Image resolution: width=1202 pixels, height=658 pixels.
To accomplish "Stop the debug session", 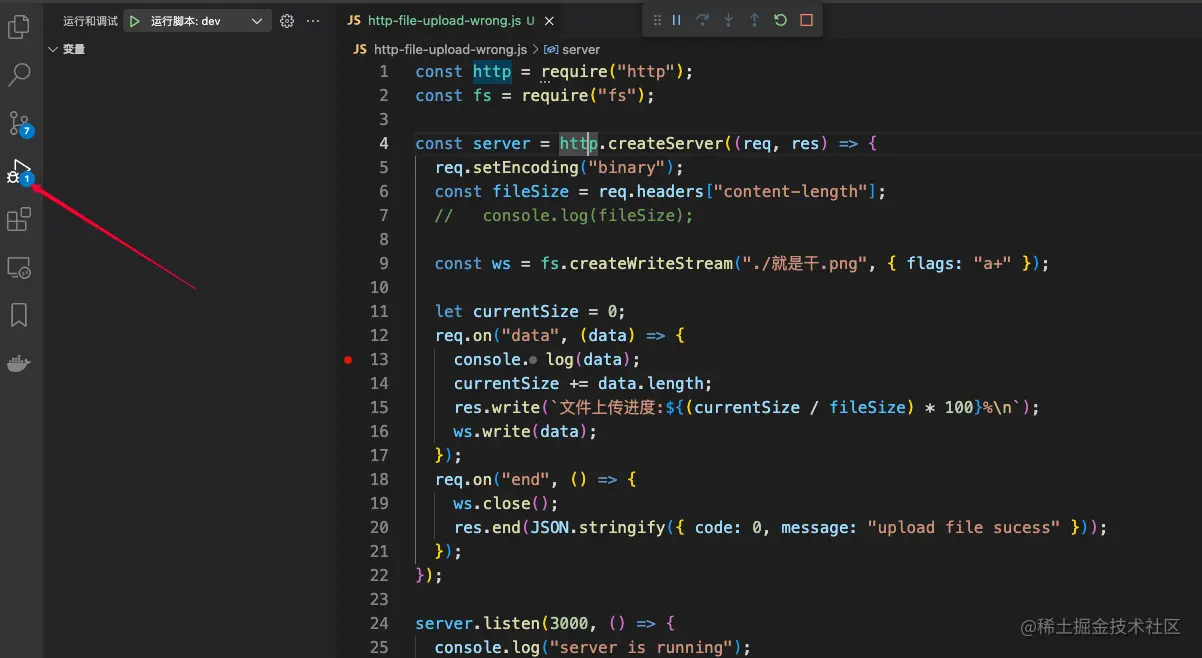I will 806,20.
